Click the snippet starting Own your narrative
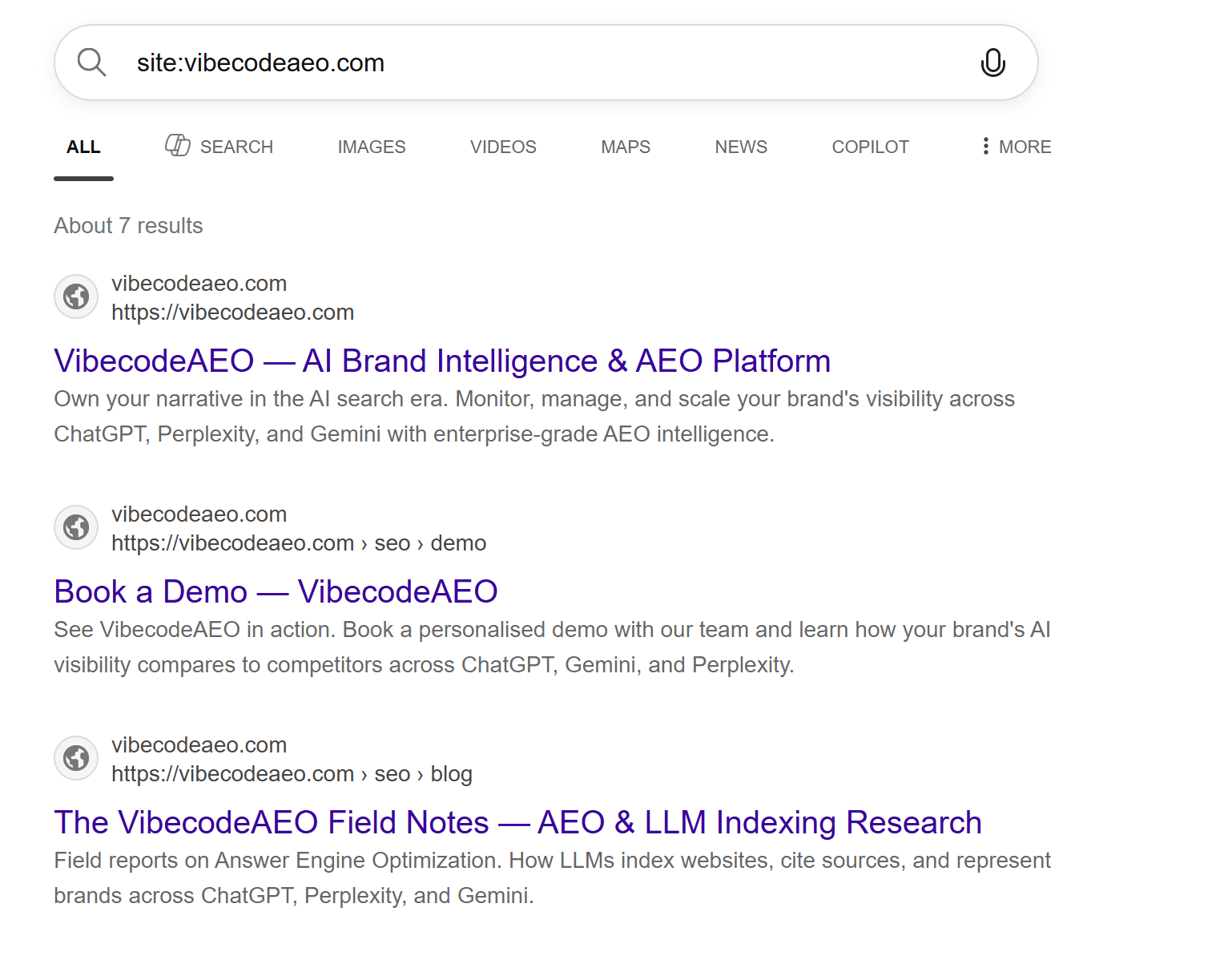The width and height of the screenshot is (1232, 960). point(534,417)
